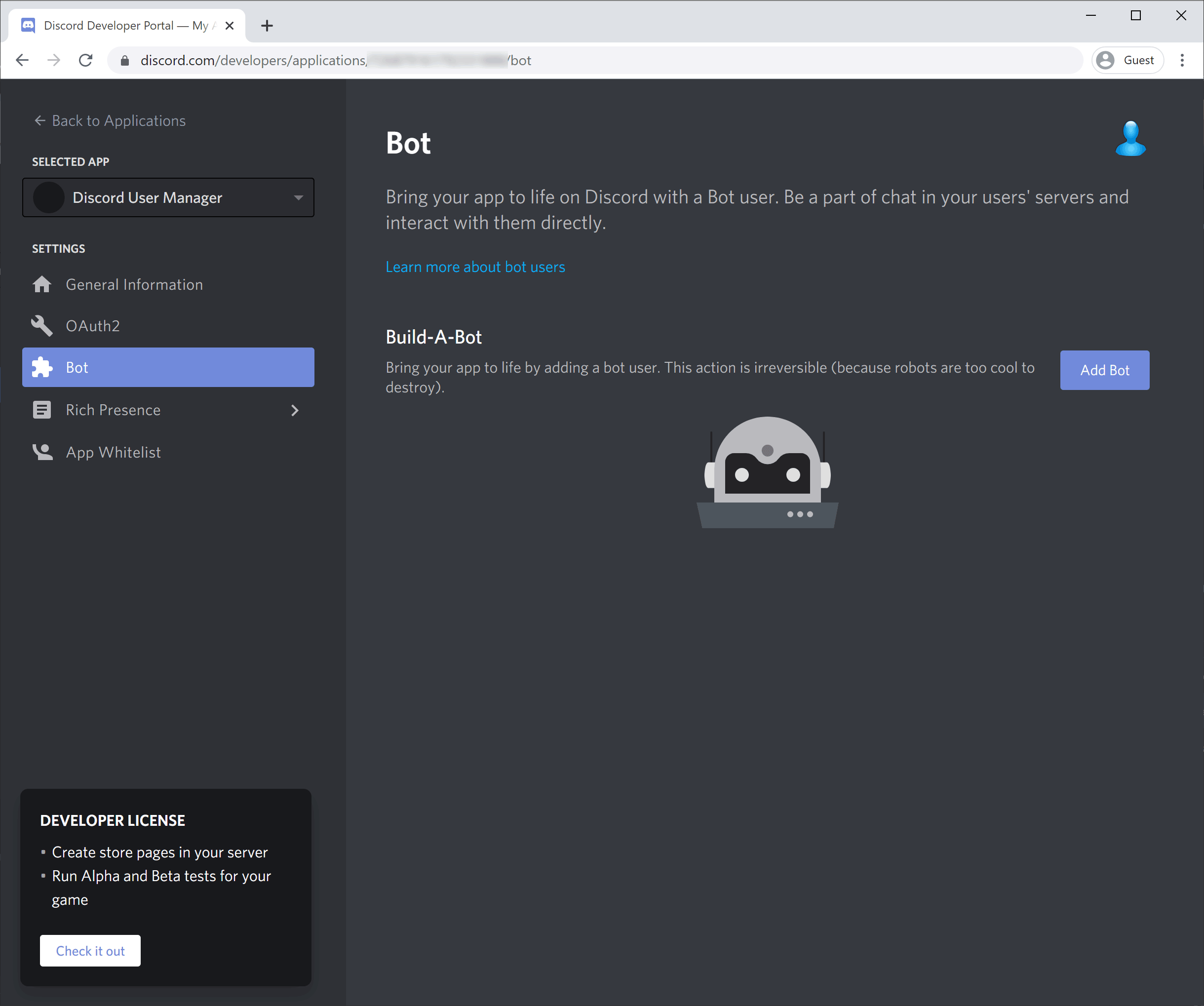Select General Information in settings

[134, 285]
